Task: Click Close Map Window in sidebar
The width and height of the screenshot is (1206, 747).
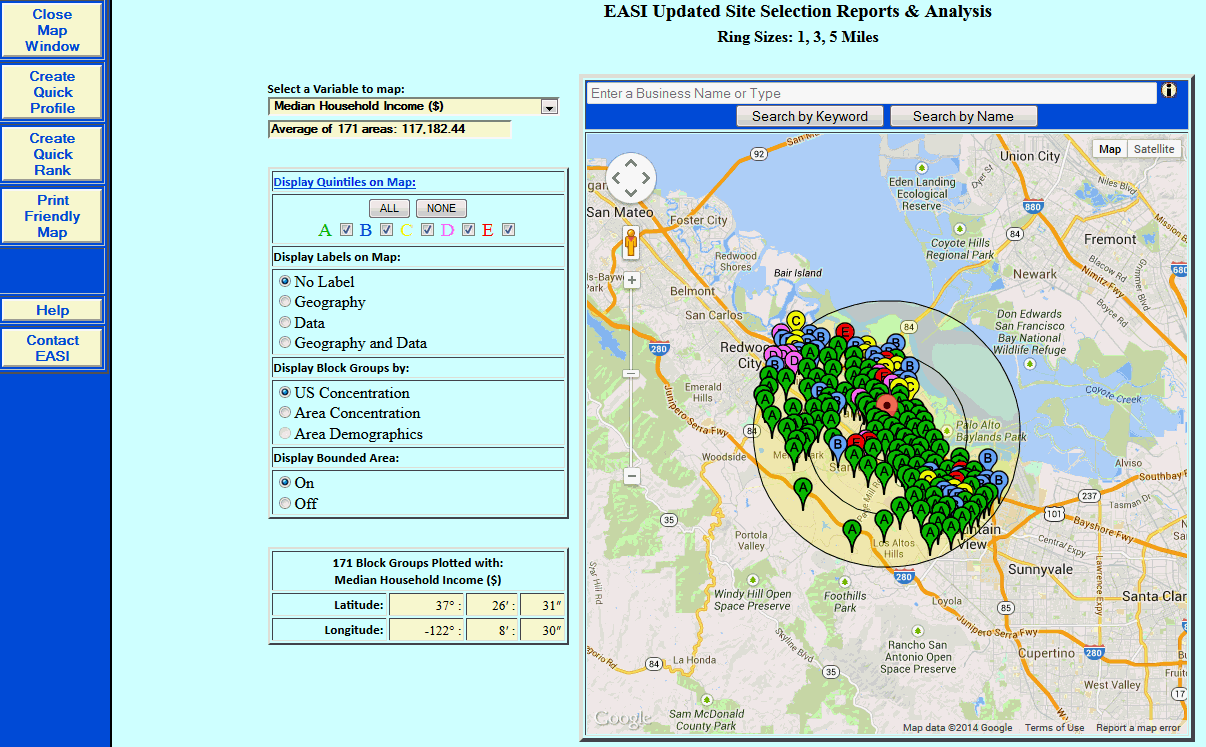Action: point(52,30)
